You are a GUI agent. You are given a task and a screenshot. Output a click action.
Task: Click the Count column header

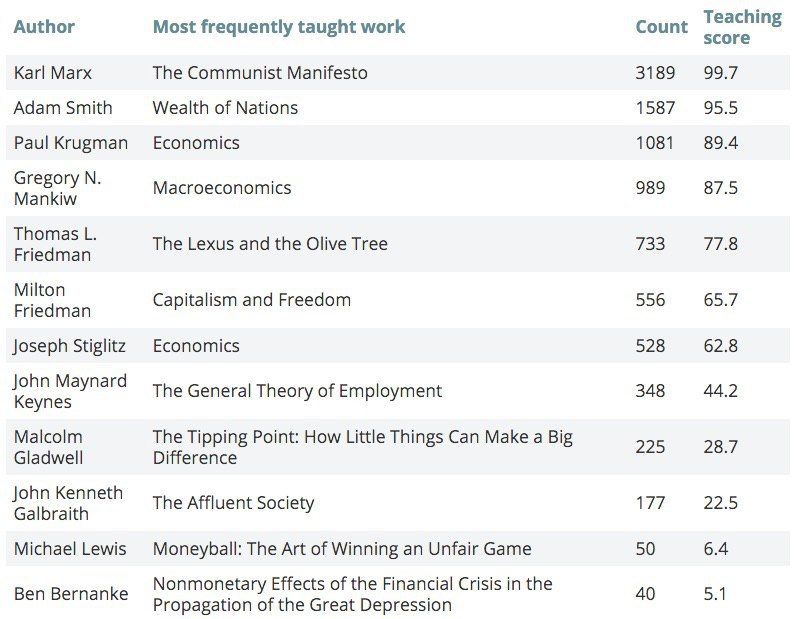tap(661, 27)
